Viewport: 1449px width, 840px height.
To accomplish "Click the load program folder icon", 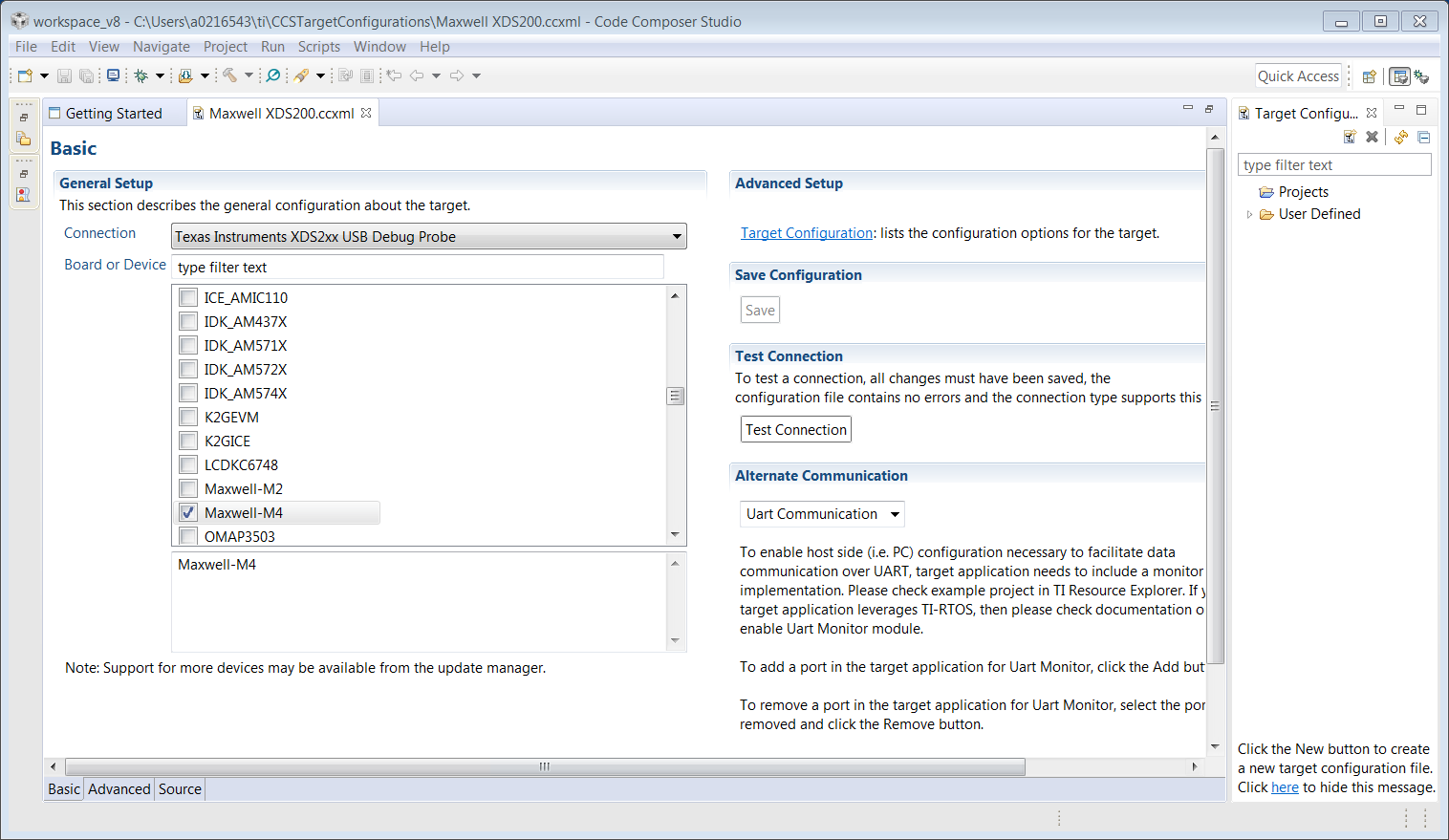I will 185,75.
